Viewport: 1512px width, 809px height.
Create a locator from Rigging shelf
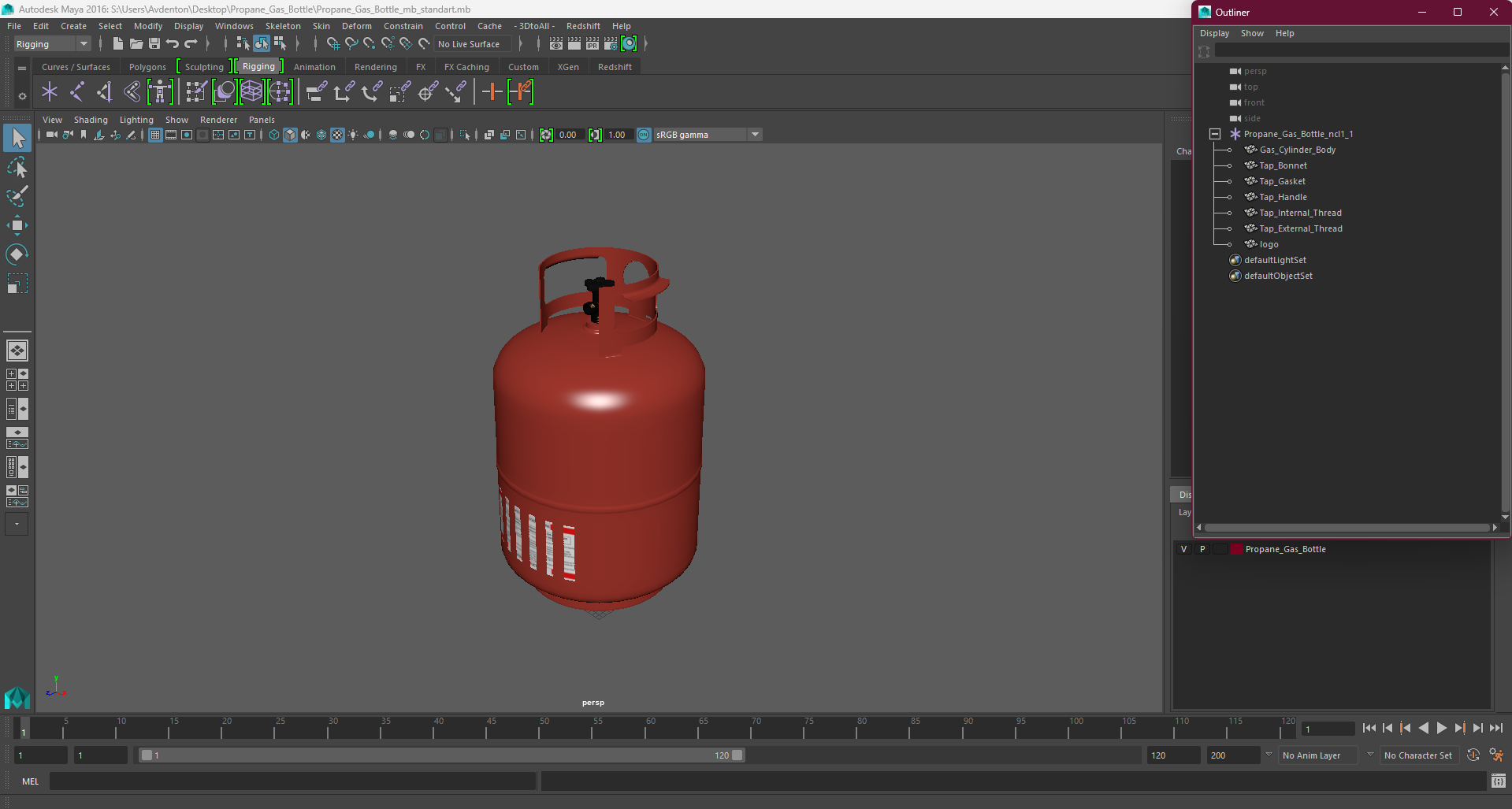coord(50,92)
